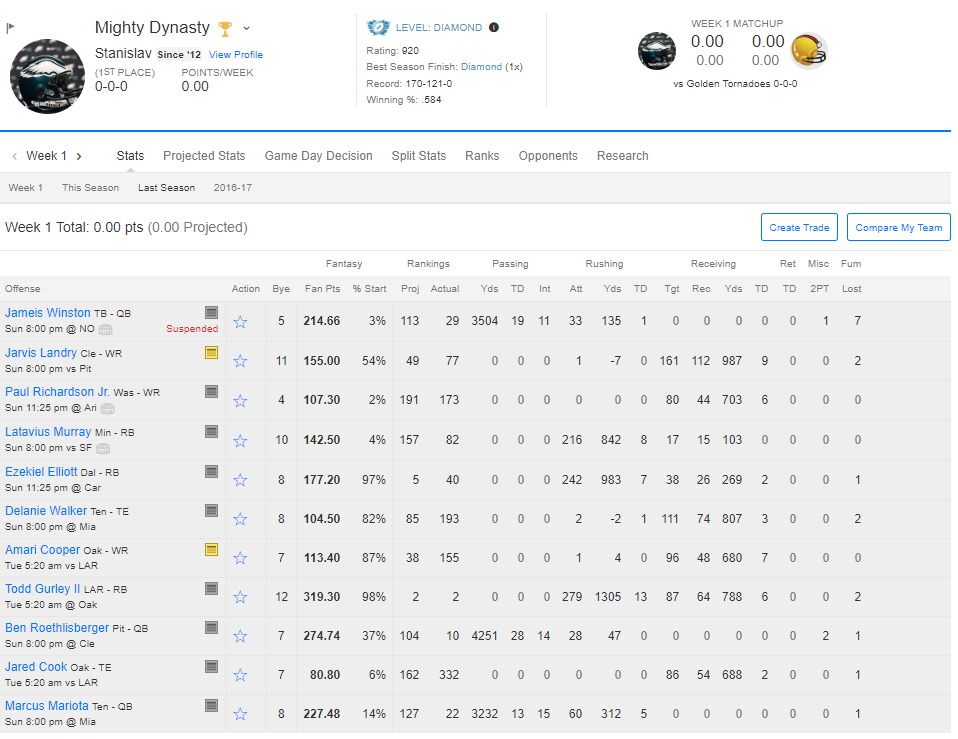The width and height of the screenshot is (958, 739).
Task: Star Ben Roethlisberger
Action: [241, 637]
